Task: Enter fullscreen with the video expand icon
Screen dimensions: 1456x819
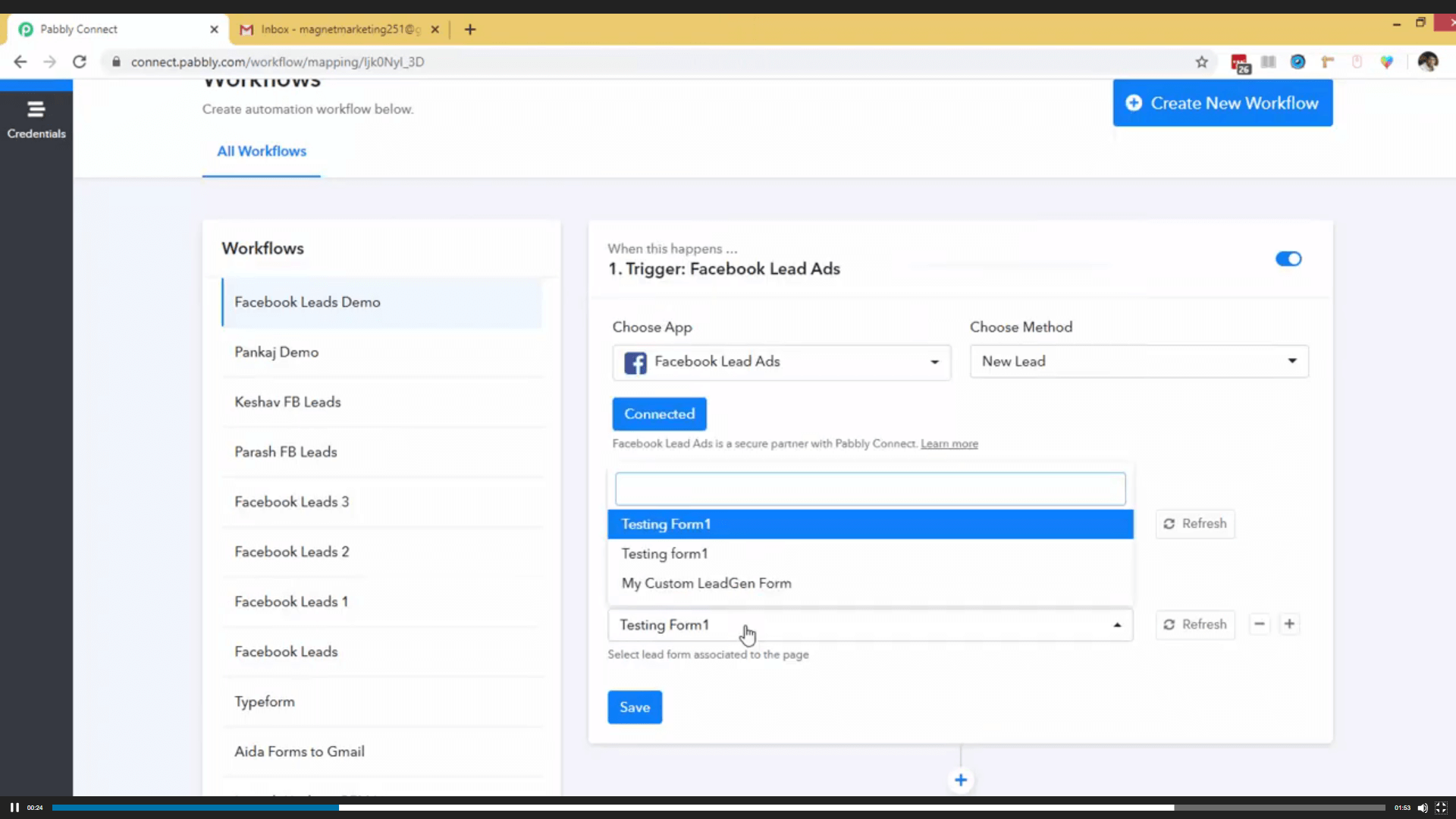Action: (x=1441, y=808)
